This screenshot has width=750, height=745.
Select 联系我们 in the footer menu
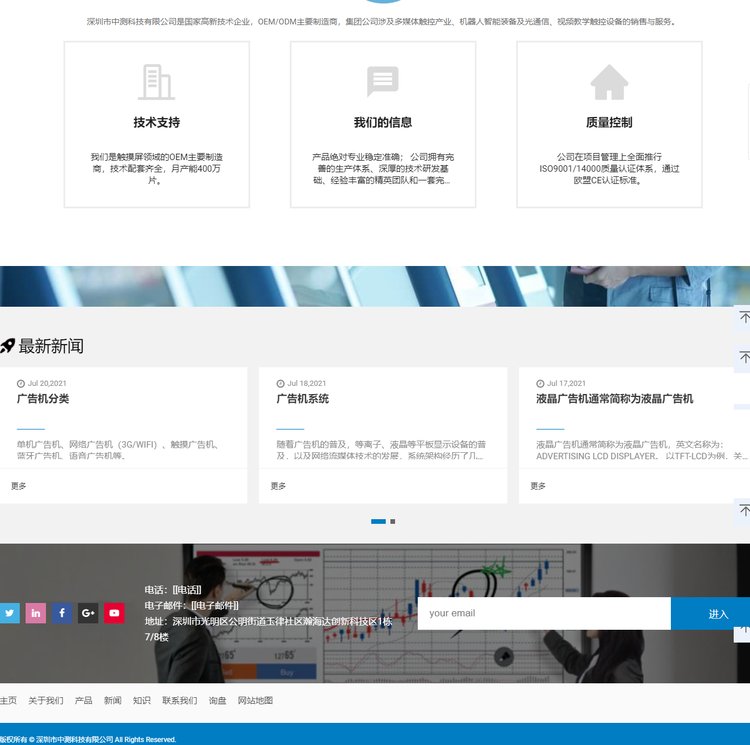(180, 701)
